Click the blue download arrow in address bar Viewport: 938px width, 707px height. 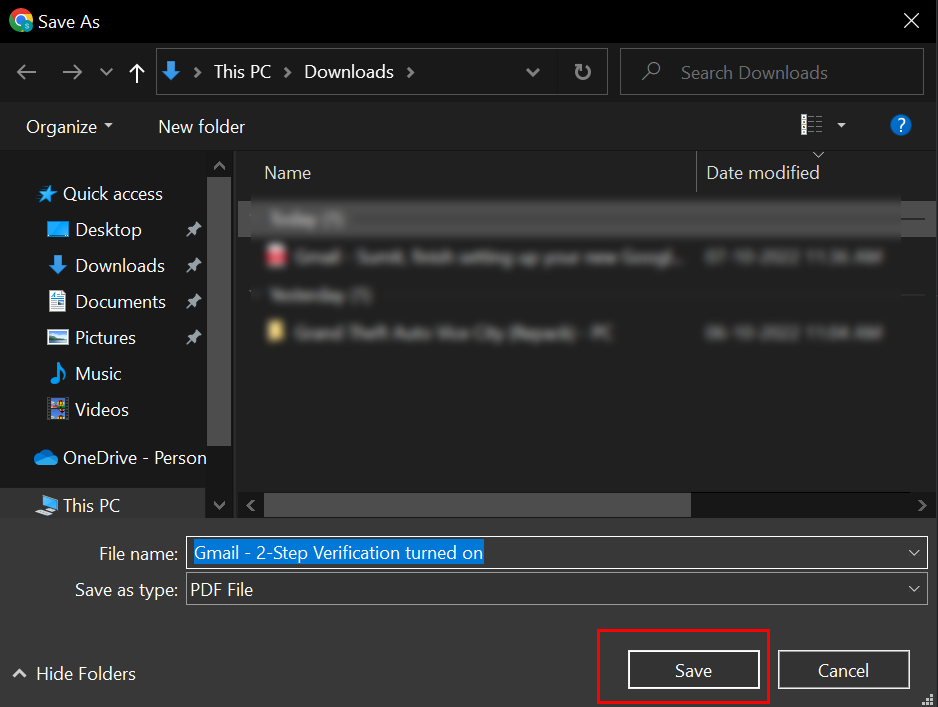click(x=171, y=71)
